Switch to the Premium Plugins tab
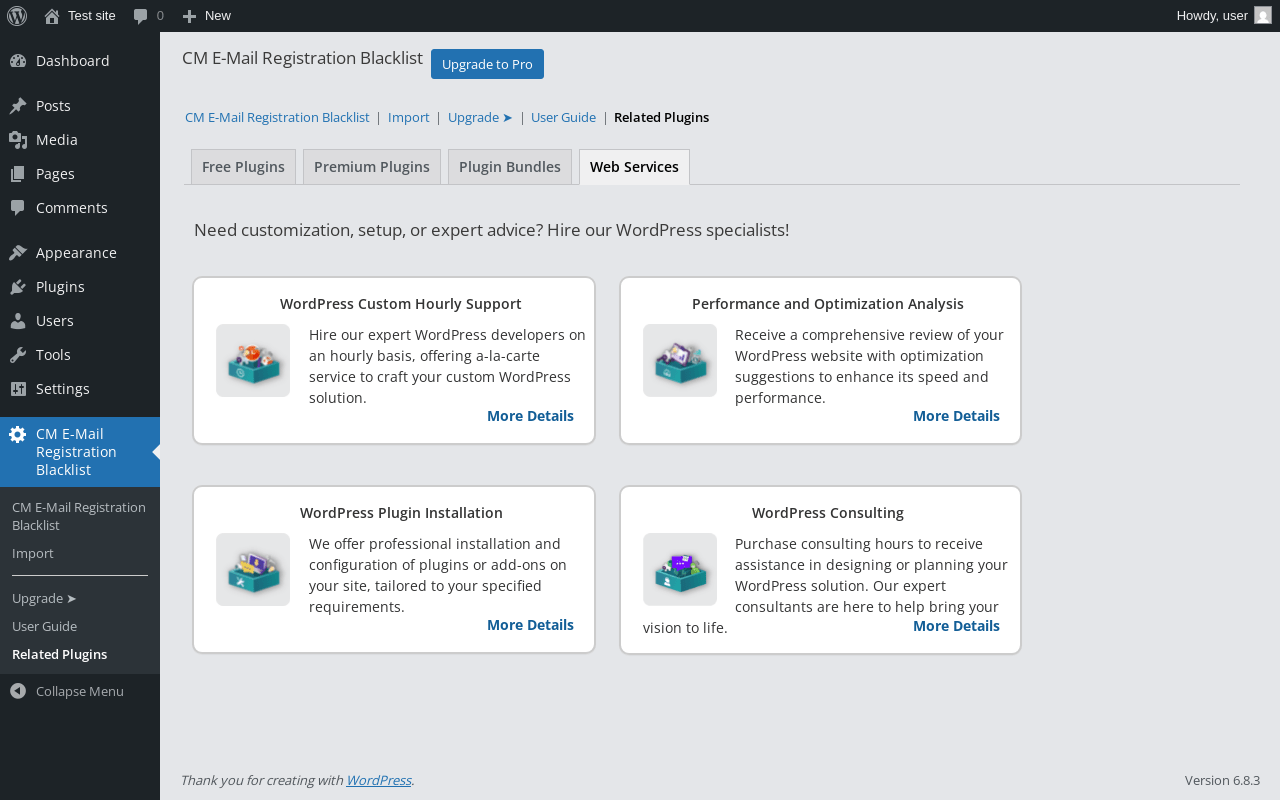Viewport: 1280px width, 800px height. [x=372, y=167]
